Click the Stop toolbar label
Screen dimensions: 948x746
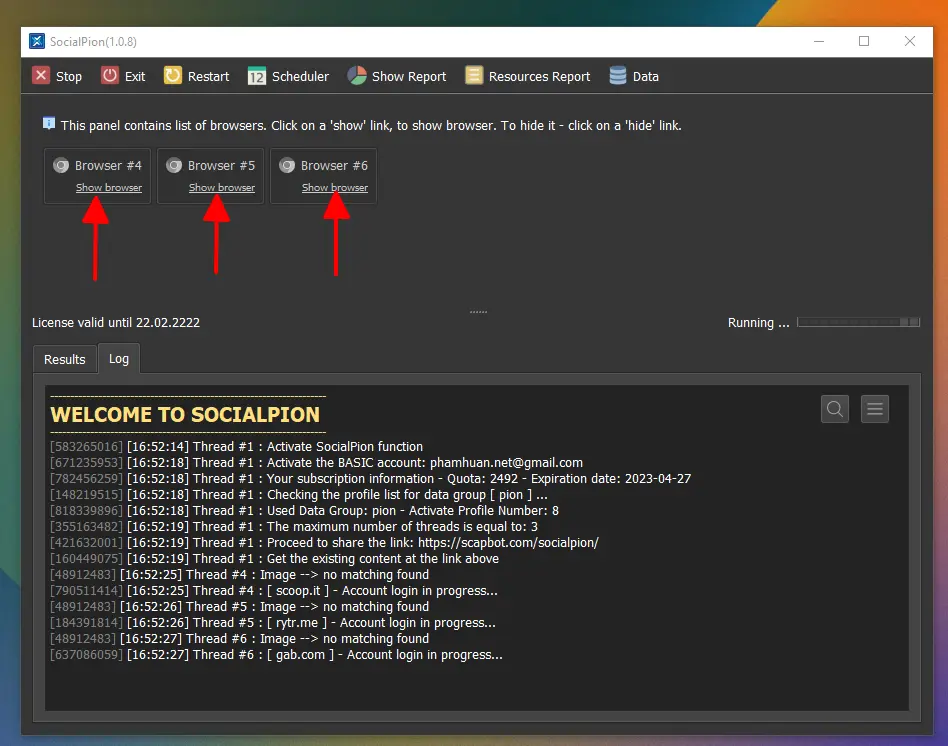(x=69, y=77)
